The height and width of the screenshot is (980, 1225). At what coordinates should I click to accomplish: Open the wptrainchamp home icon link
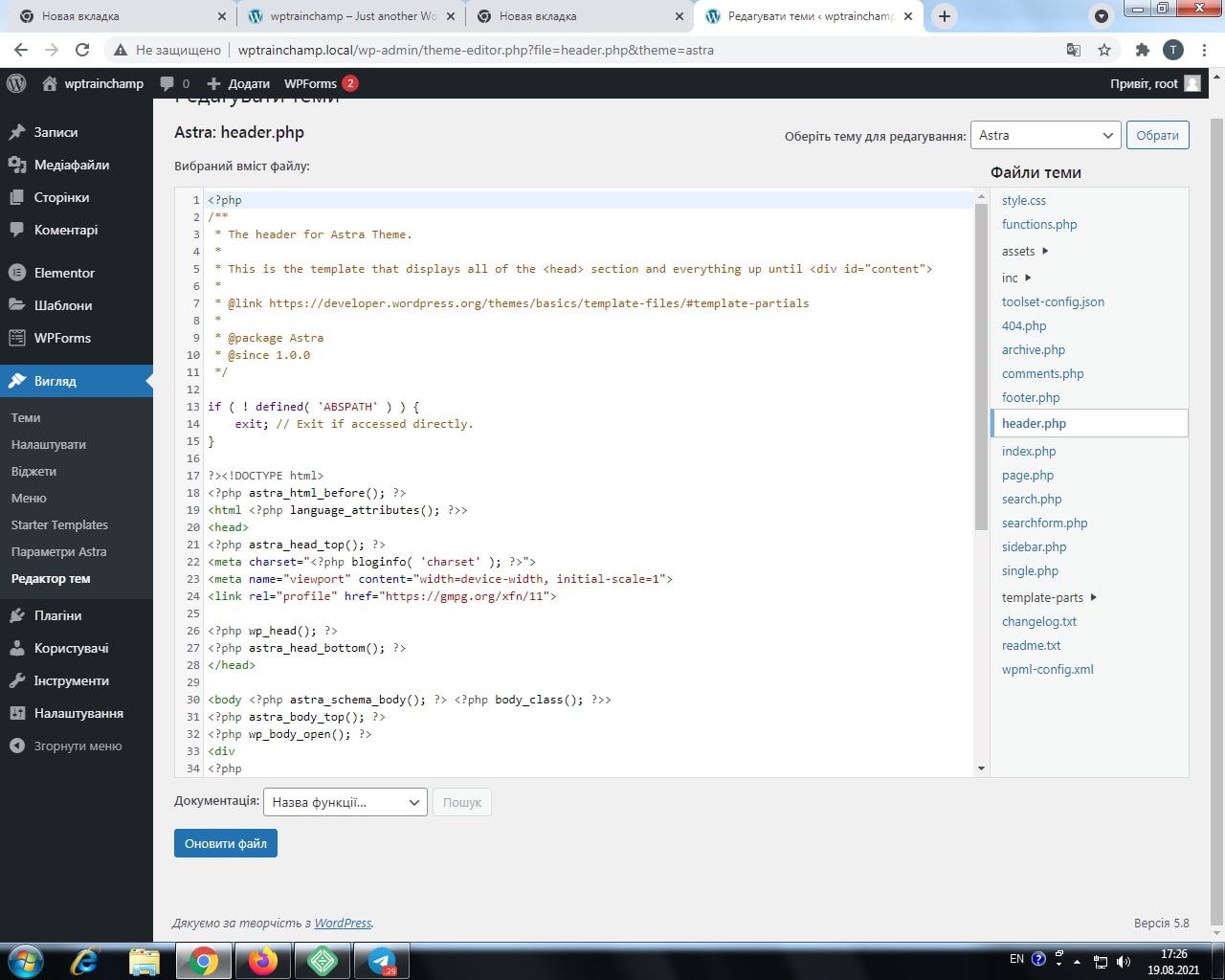pos(93,83)
